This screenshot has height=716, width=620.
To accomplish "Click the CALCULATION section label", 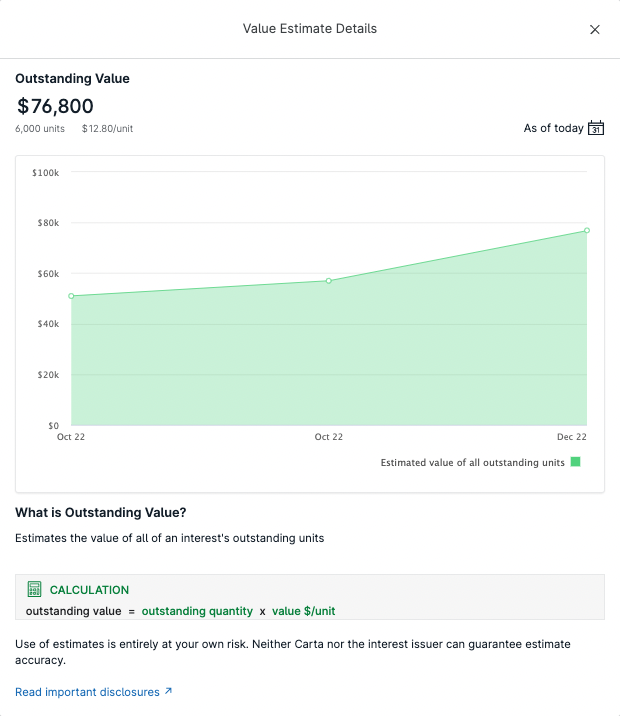I will point(89,590).
